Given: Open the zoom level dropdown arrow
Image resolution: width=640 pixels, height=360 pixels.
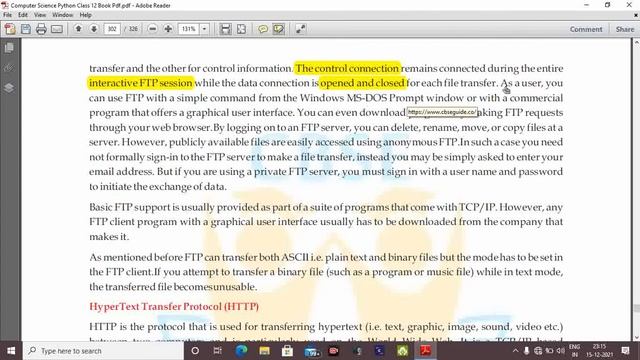Looking at the screenshot, I should coord(204,29).
